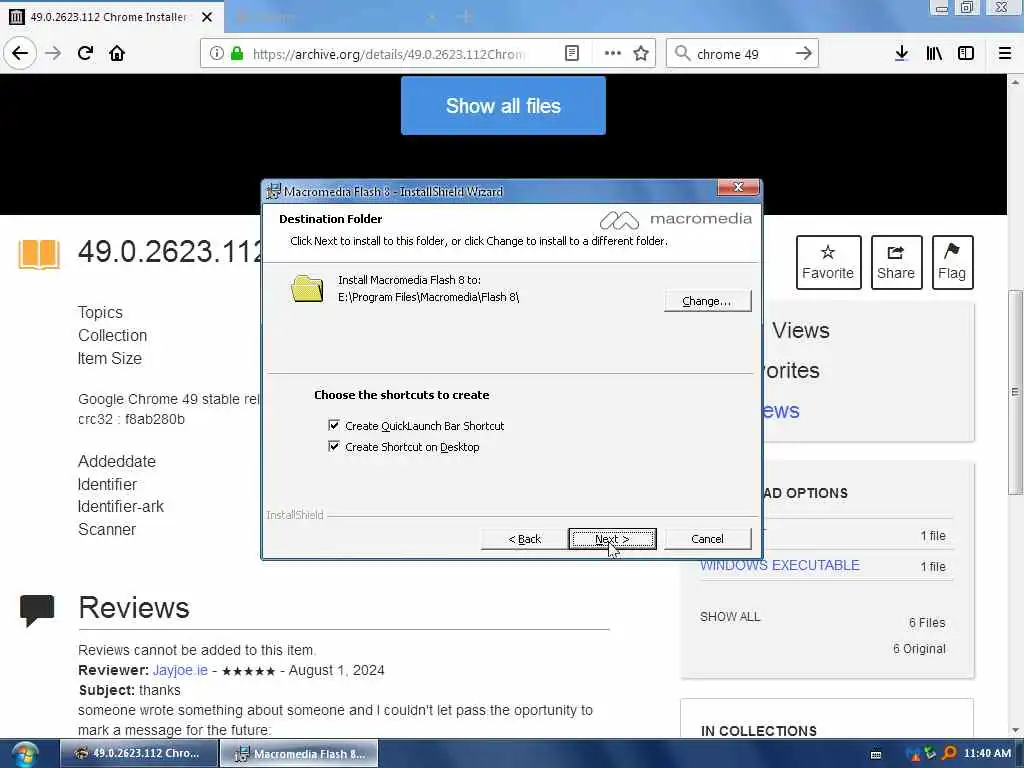
Task: Click the Reviews heading
Action: pyautogui.click(x=134, y=608)
